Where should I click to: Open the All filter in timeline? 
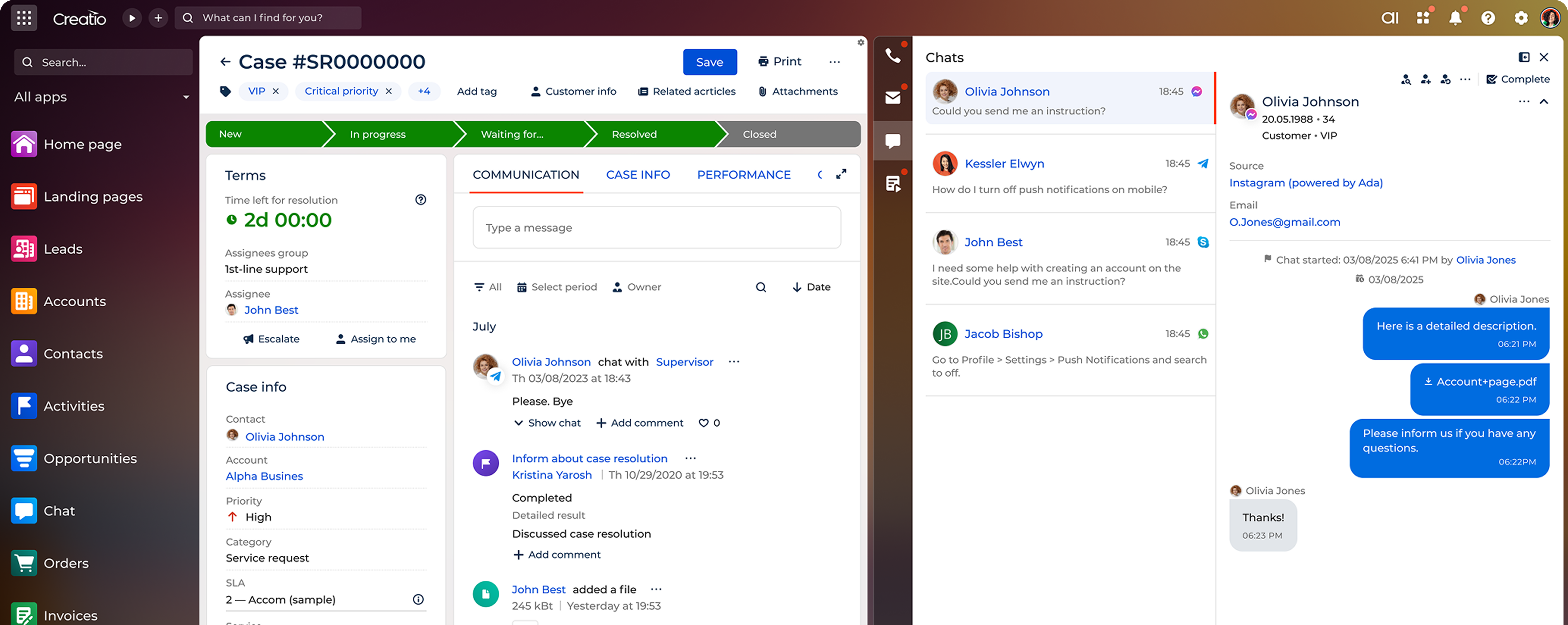[488, 287]
